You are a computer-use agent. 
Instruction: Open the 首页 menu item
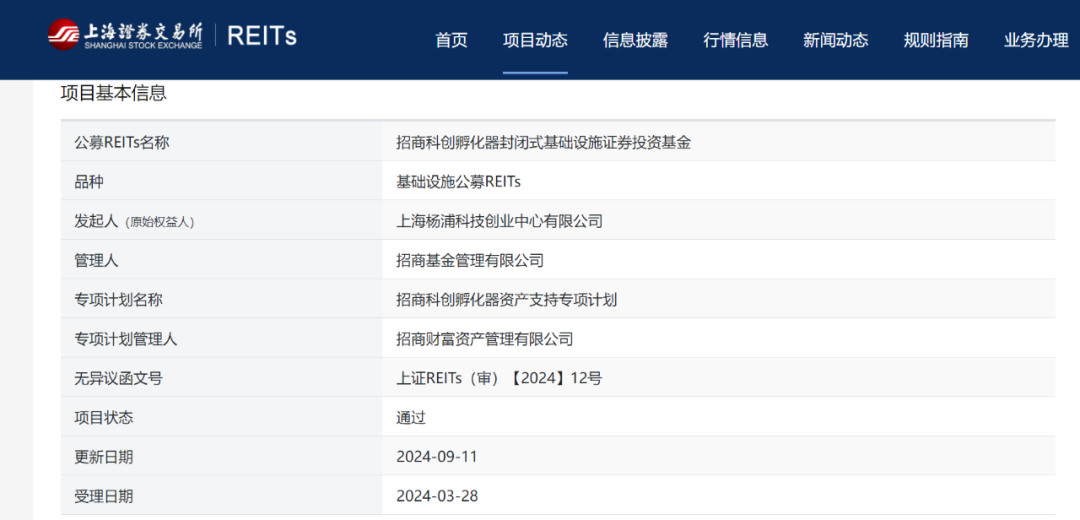pos(451,40)
